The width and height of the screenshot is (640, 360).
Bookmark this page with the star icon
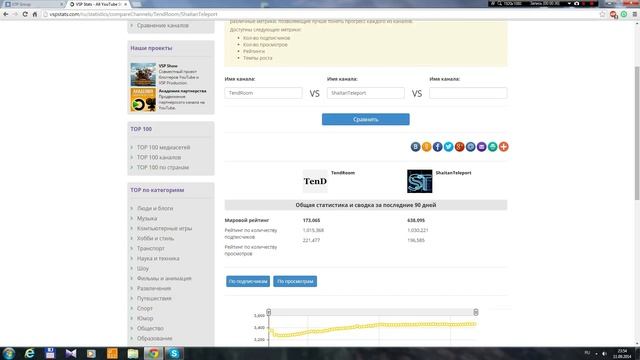point(602,14)
